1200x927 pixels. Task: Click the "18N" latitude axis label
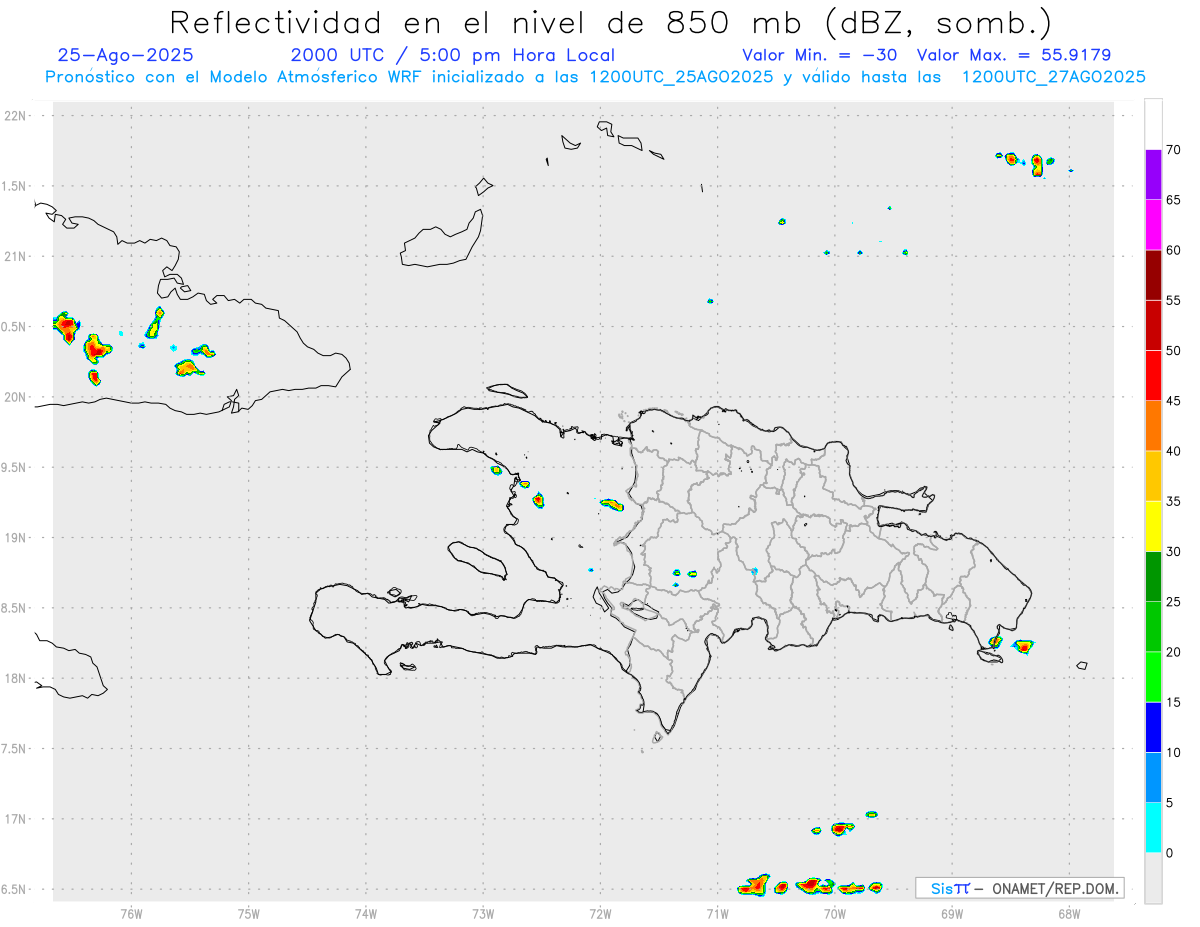(17, 678)
